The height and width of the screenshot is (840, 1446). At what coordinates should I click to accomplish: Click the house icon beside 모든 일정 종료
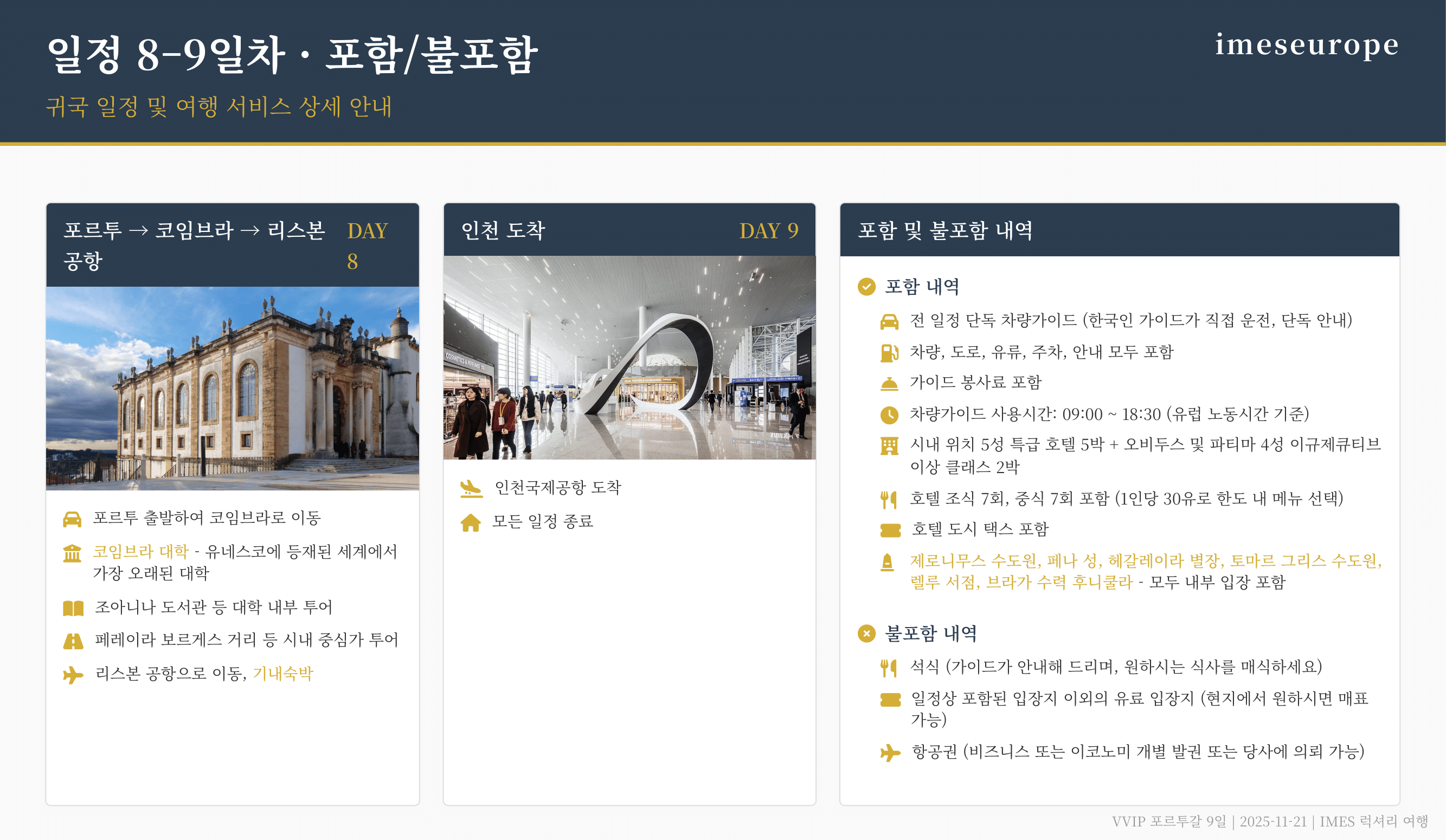pyautogui.click(x=470, y=522)
